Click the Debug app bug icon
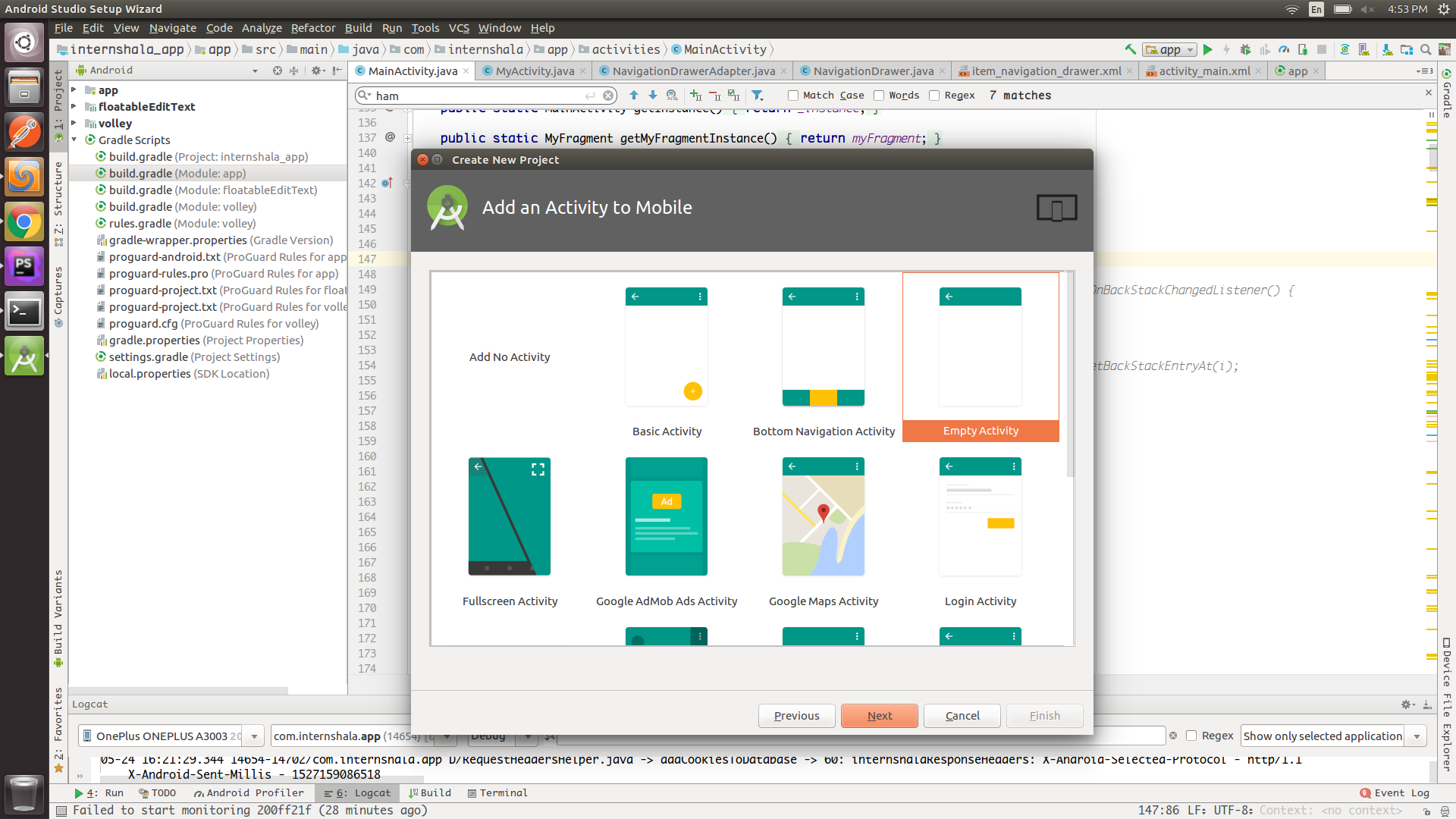This screenshot has height=819, width=1456. click(1245, 49)
